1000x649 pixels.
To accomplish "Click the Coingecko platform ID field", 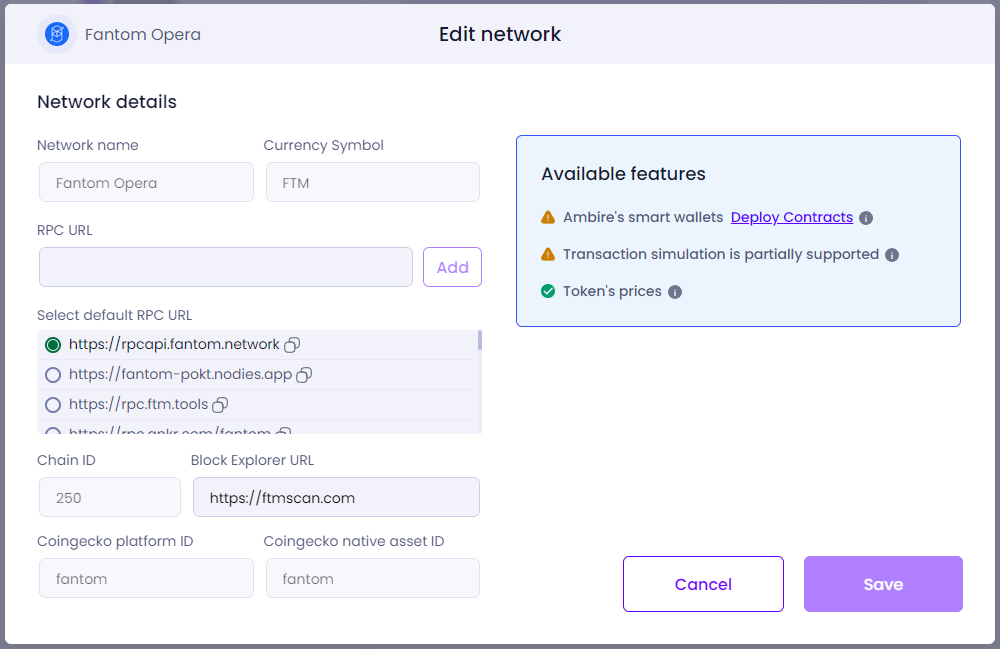I will (146, 578).
